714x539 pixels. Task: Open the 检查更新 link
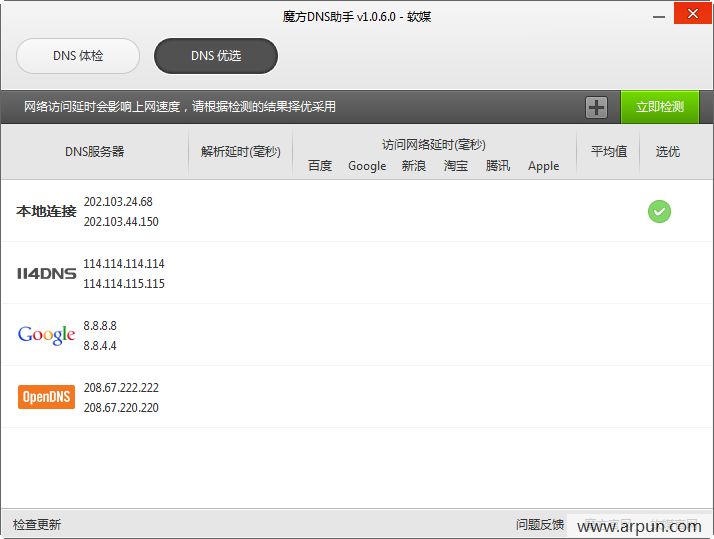[x=37, y=525]
